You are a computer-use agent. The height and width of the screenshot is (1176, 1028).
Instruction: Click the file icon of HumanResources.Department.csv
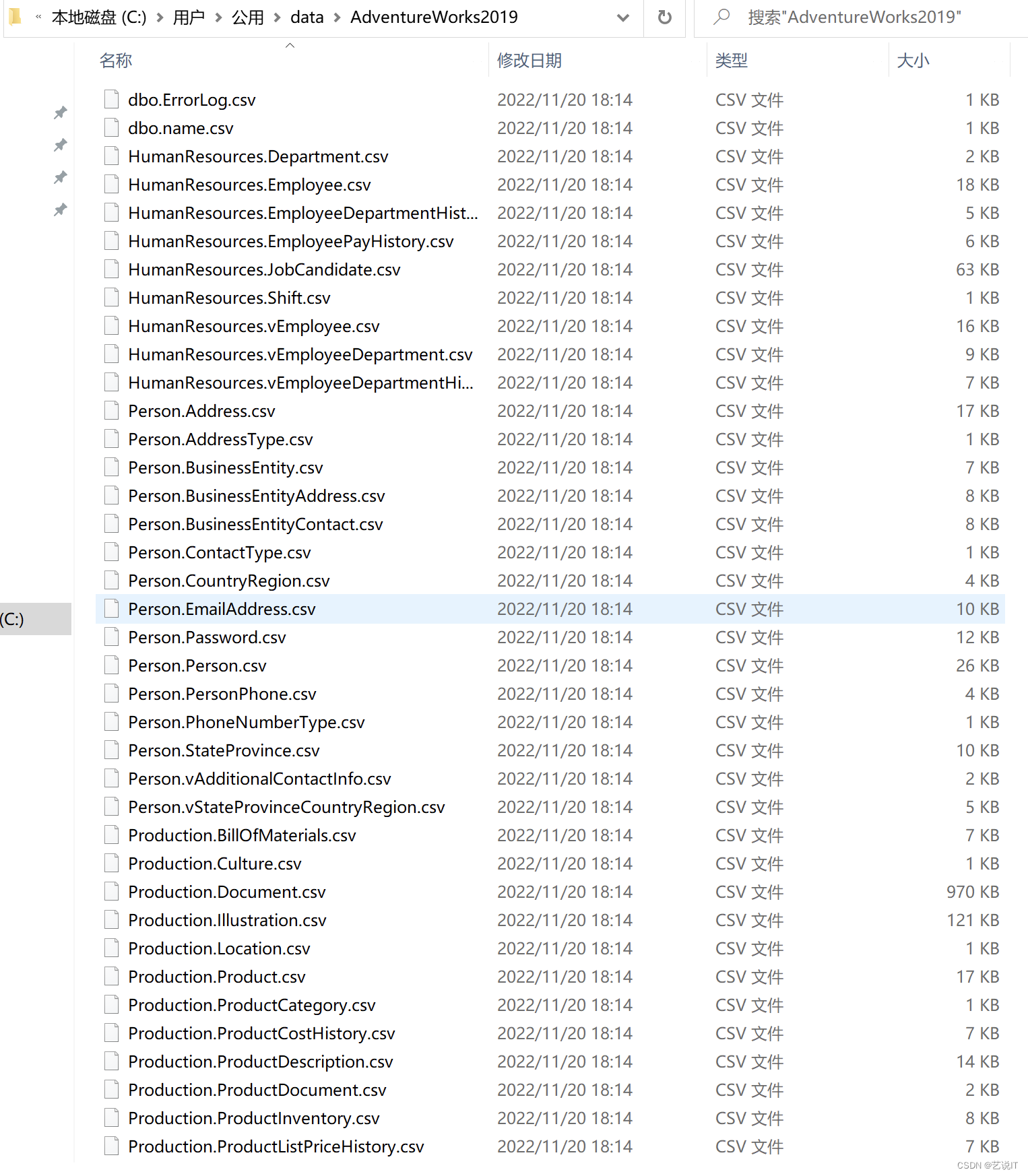click(x=112, y=156)
